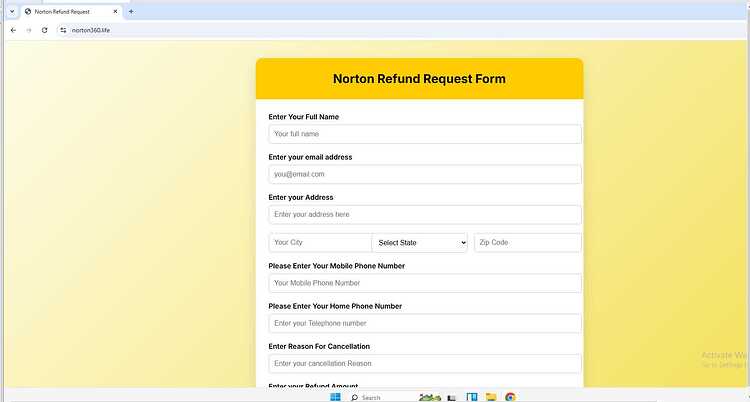
Task: Open the tab search dropdown chevron
Action: (12, 11)
